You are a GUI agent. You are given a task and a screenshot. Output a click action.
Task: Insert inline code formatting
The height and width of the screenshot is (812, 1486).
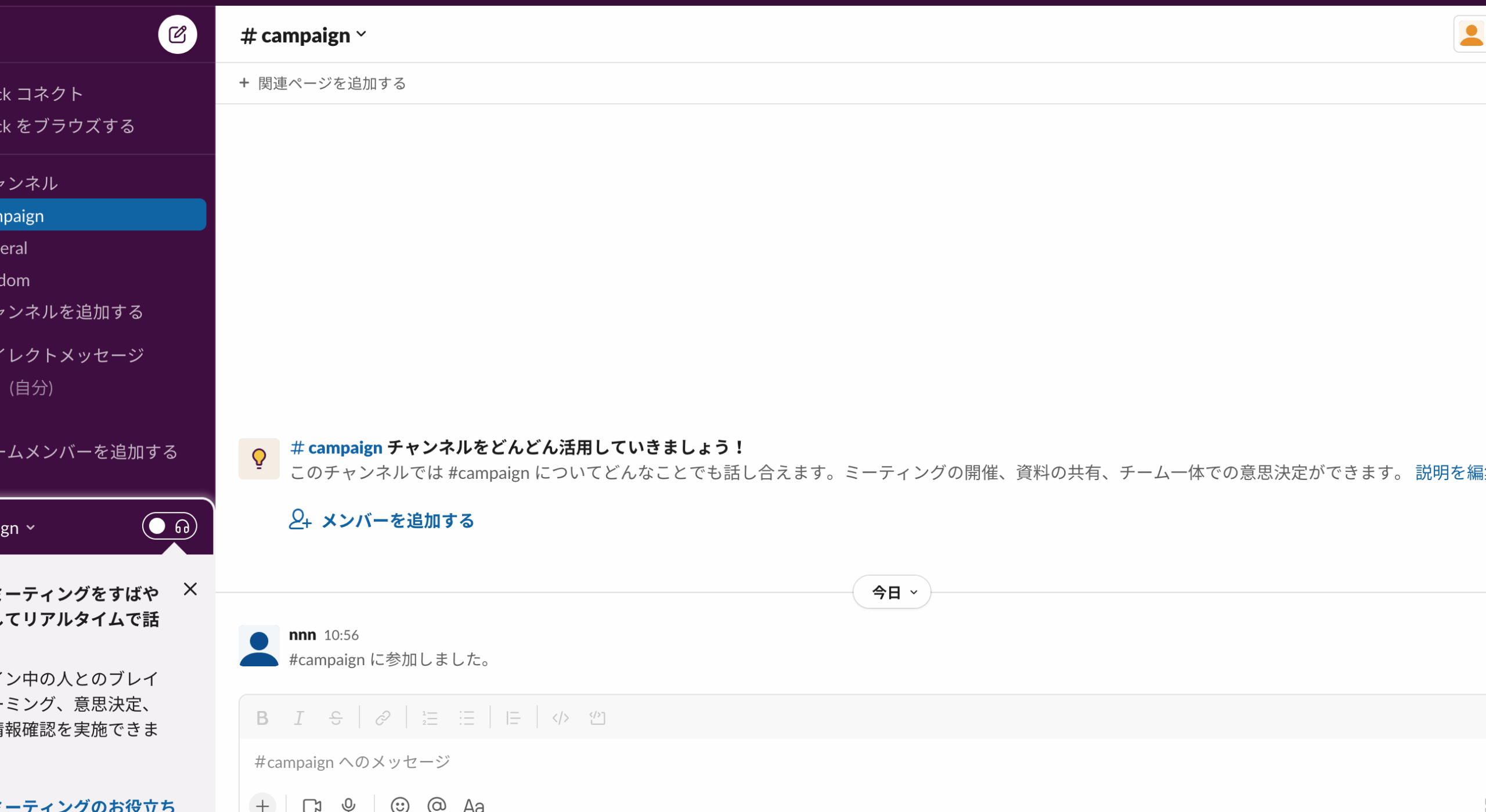click(x=560, y=718)
